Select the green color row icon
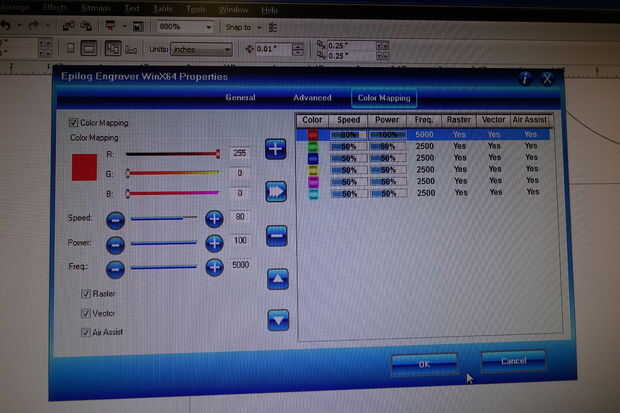Viewport: 620px width, 413px height. pos(313,147)
